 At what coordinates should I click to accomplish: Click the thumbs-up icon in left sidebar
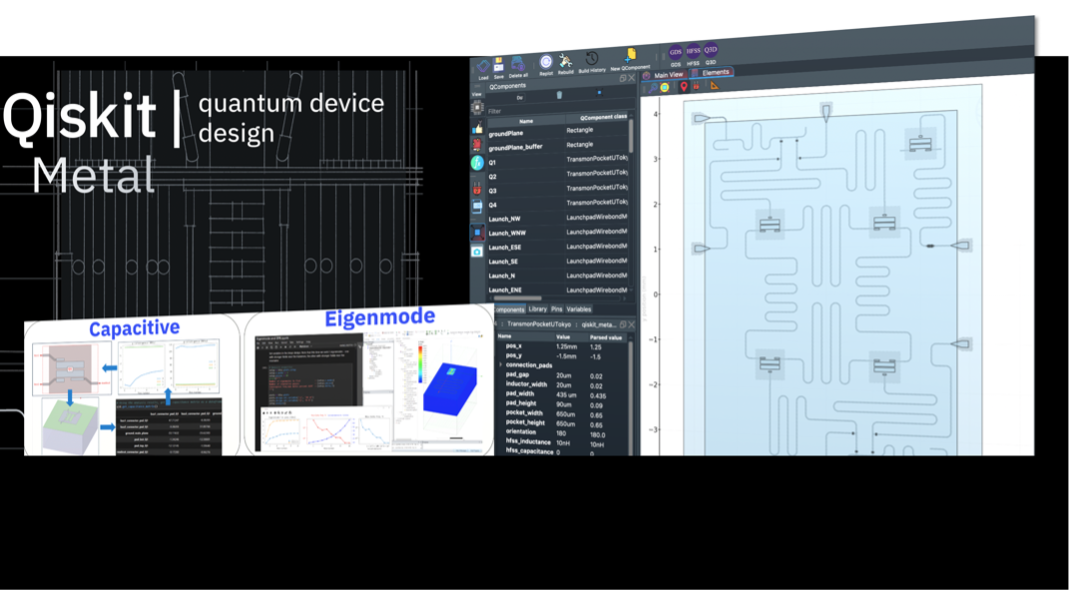click(477, 128)
